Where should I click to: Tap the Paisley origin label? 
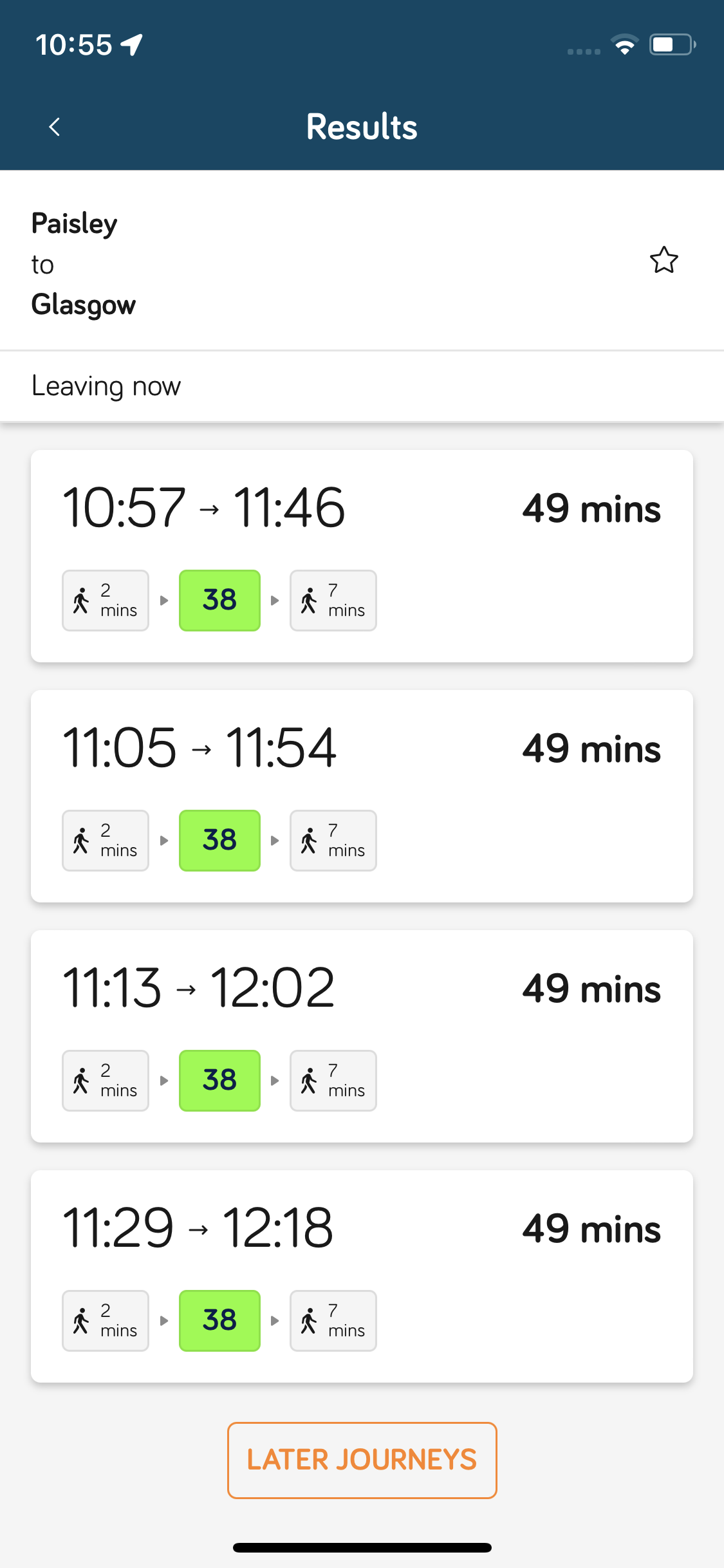[x=75, y=224]
